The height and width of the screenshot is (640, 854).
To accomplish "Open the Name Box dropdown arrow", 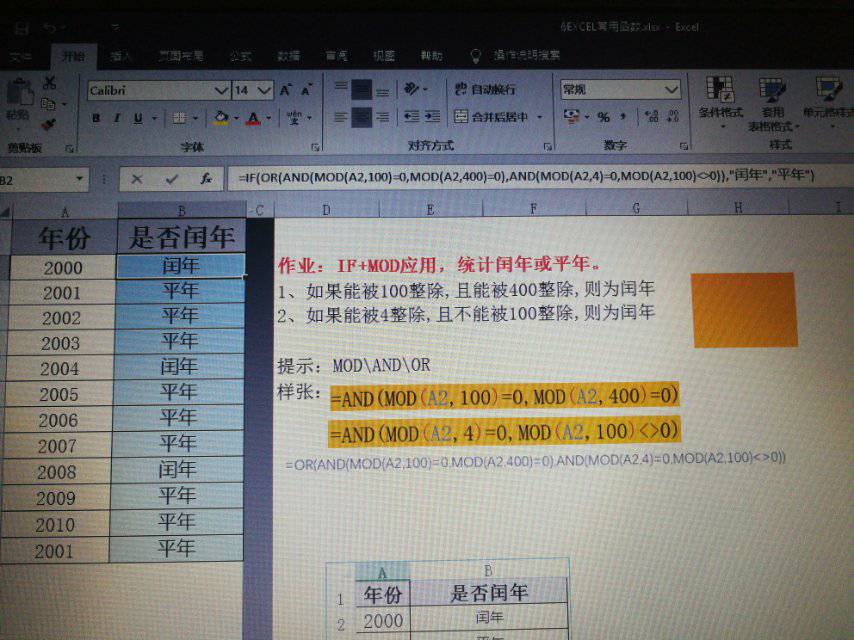I will click(80, 179).
